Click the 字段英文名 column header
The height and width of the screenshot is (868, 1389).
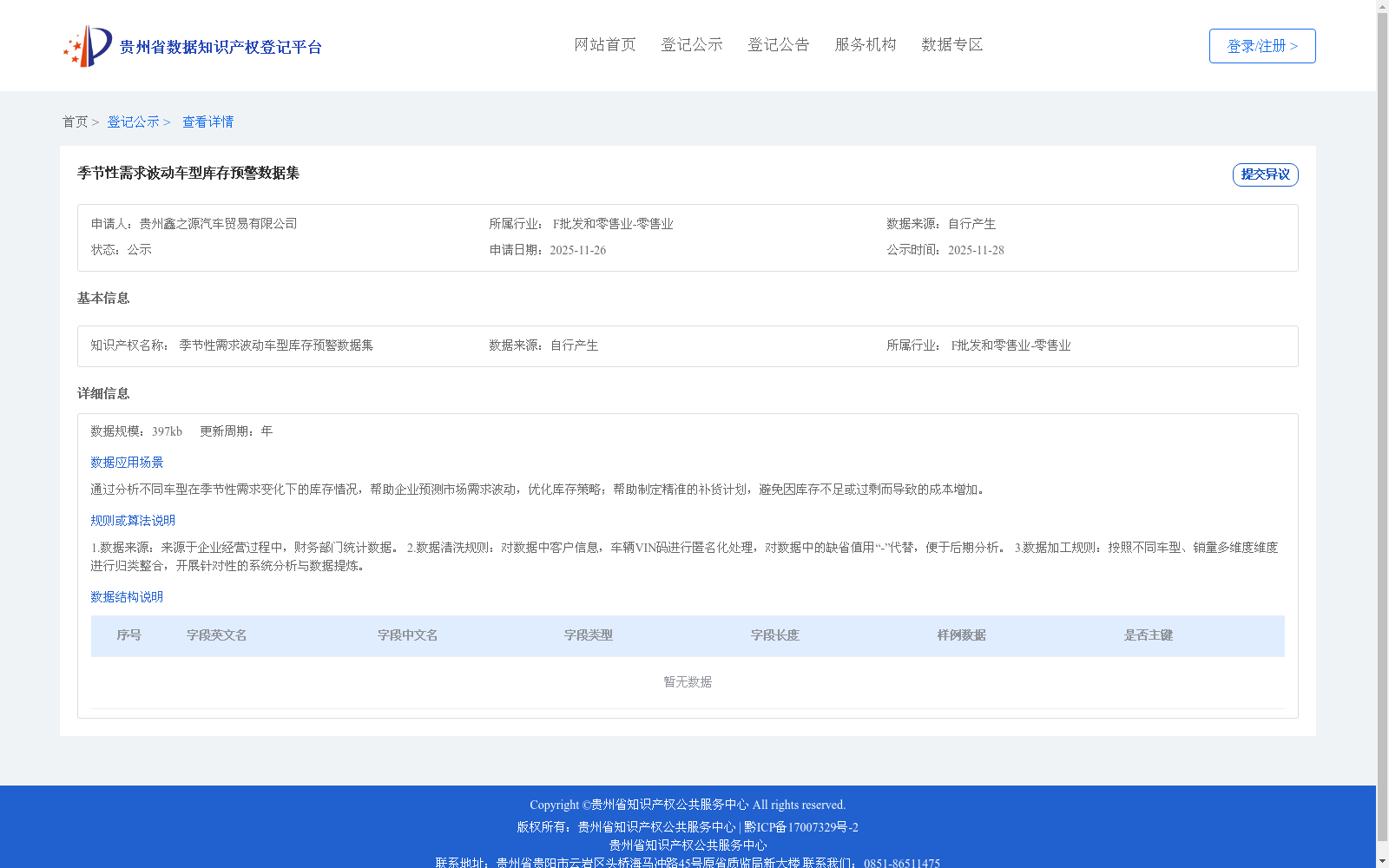tap(216, 635)
